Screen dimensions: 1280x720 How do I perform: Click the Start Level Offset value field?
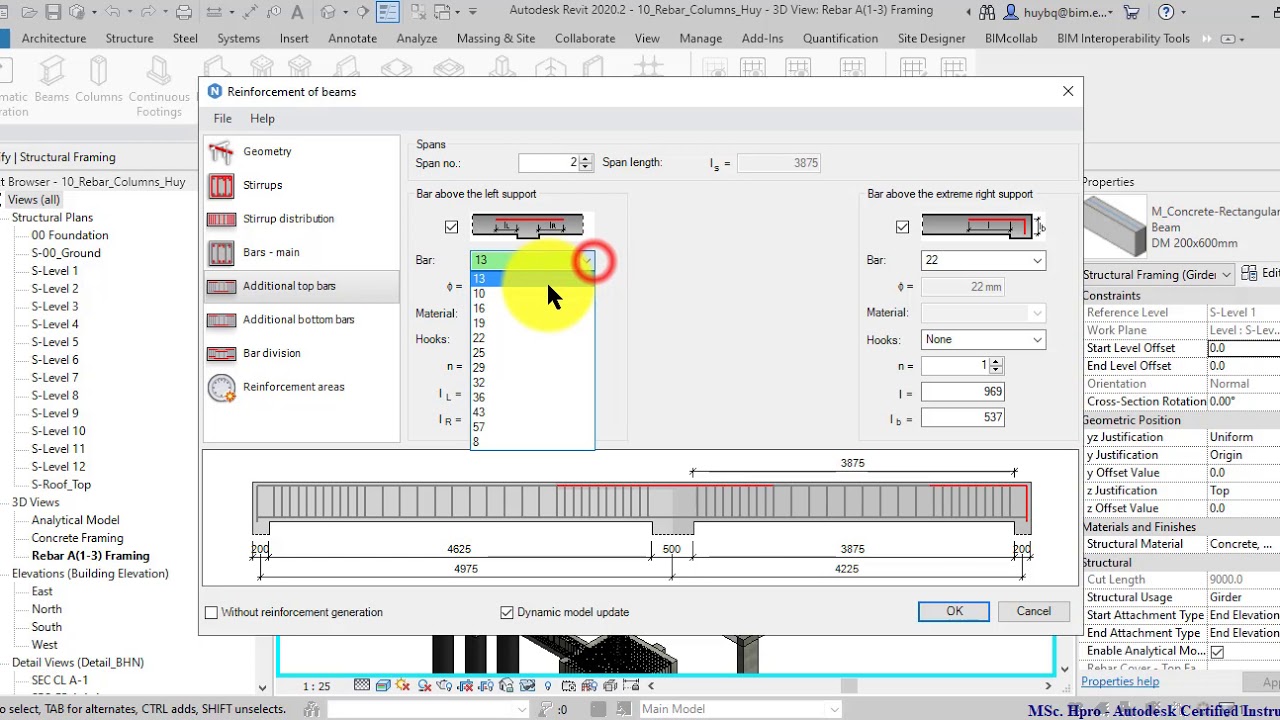tap(1242, 348)
